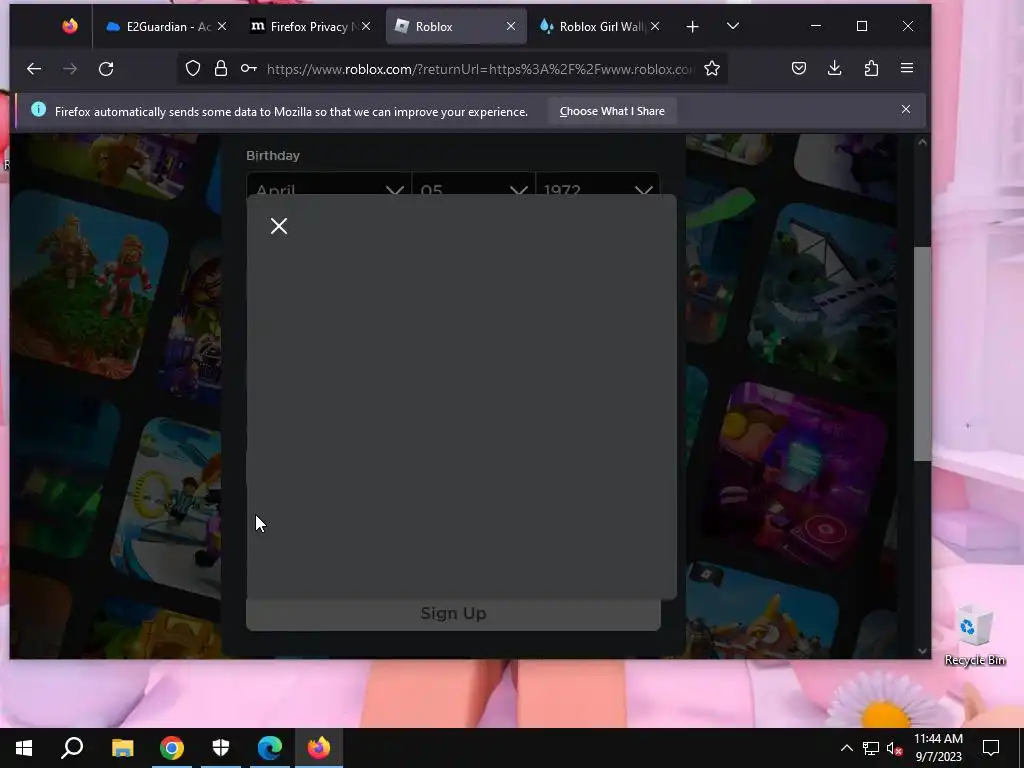Click the page vertical scrollbar thumb

(922, 353)
